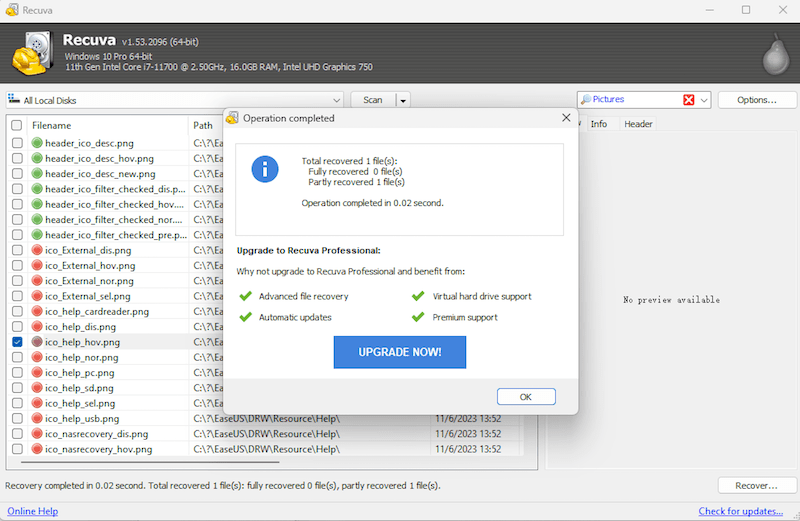800x521 pixels.
Task: Check the box for ico_nasrecovery_hov.png
Action: click(17, 449)
